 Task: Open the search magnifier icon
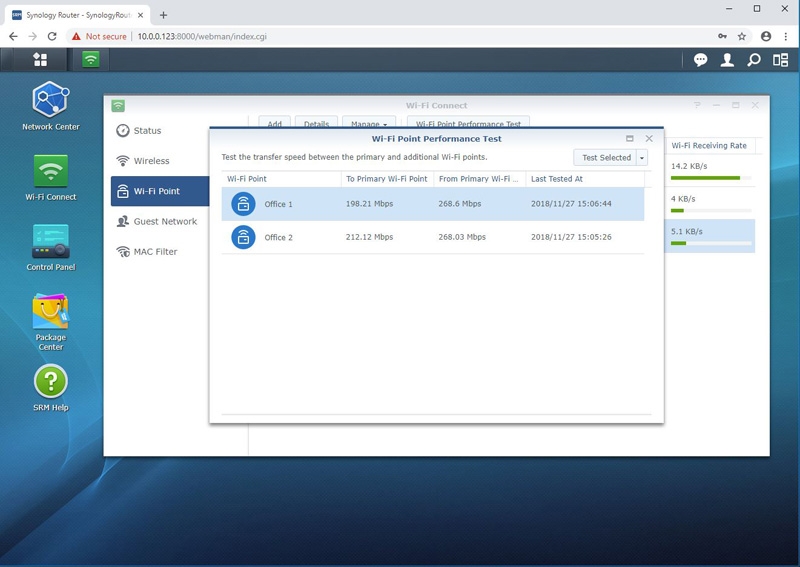[x=754, y=60]
